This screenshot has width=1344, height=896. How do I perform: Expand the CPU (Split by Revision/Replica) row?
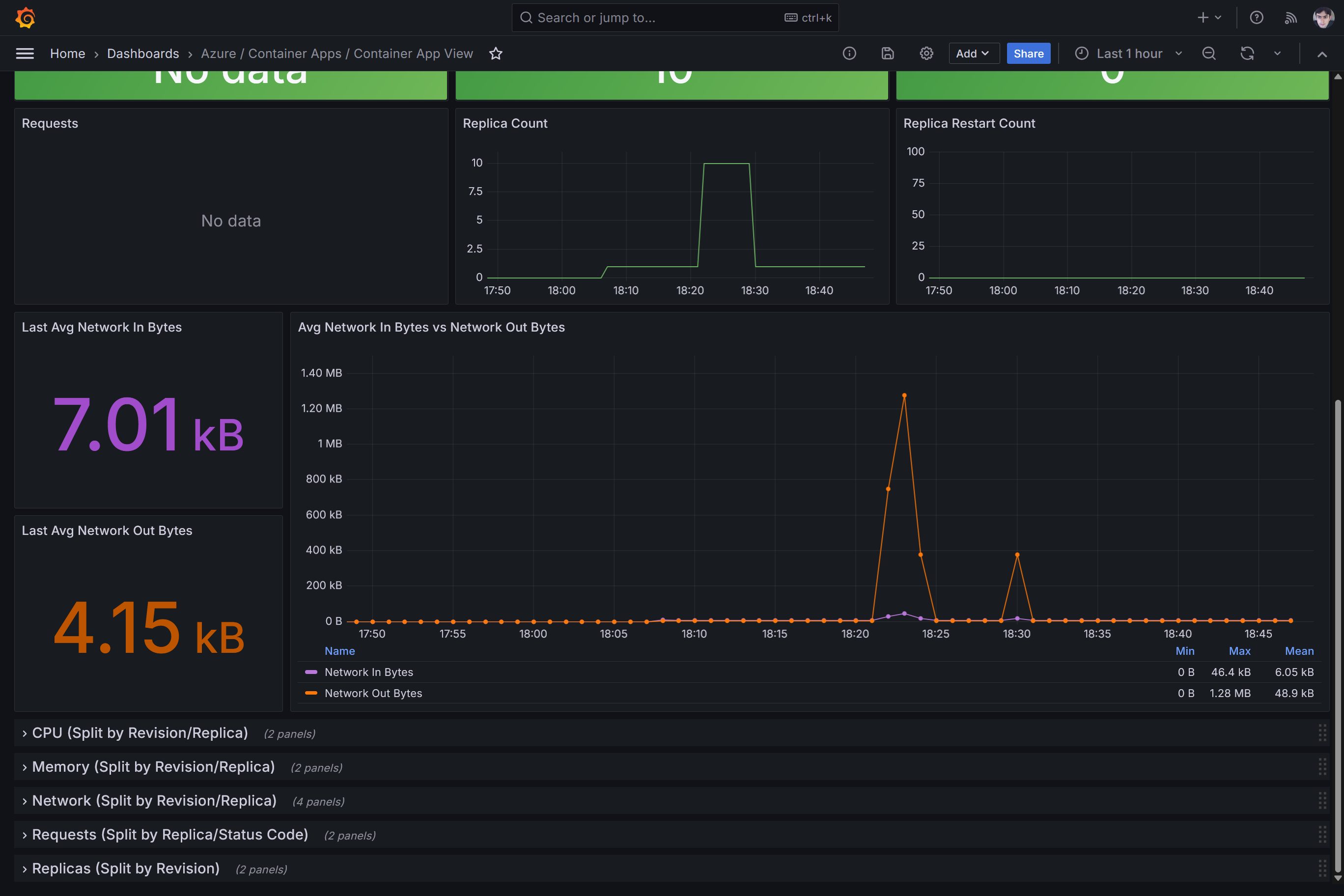(x=140, y=733)
